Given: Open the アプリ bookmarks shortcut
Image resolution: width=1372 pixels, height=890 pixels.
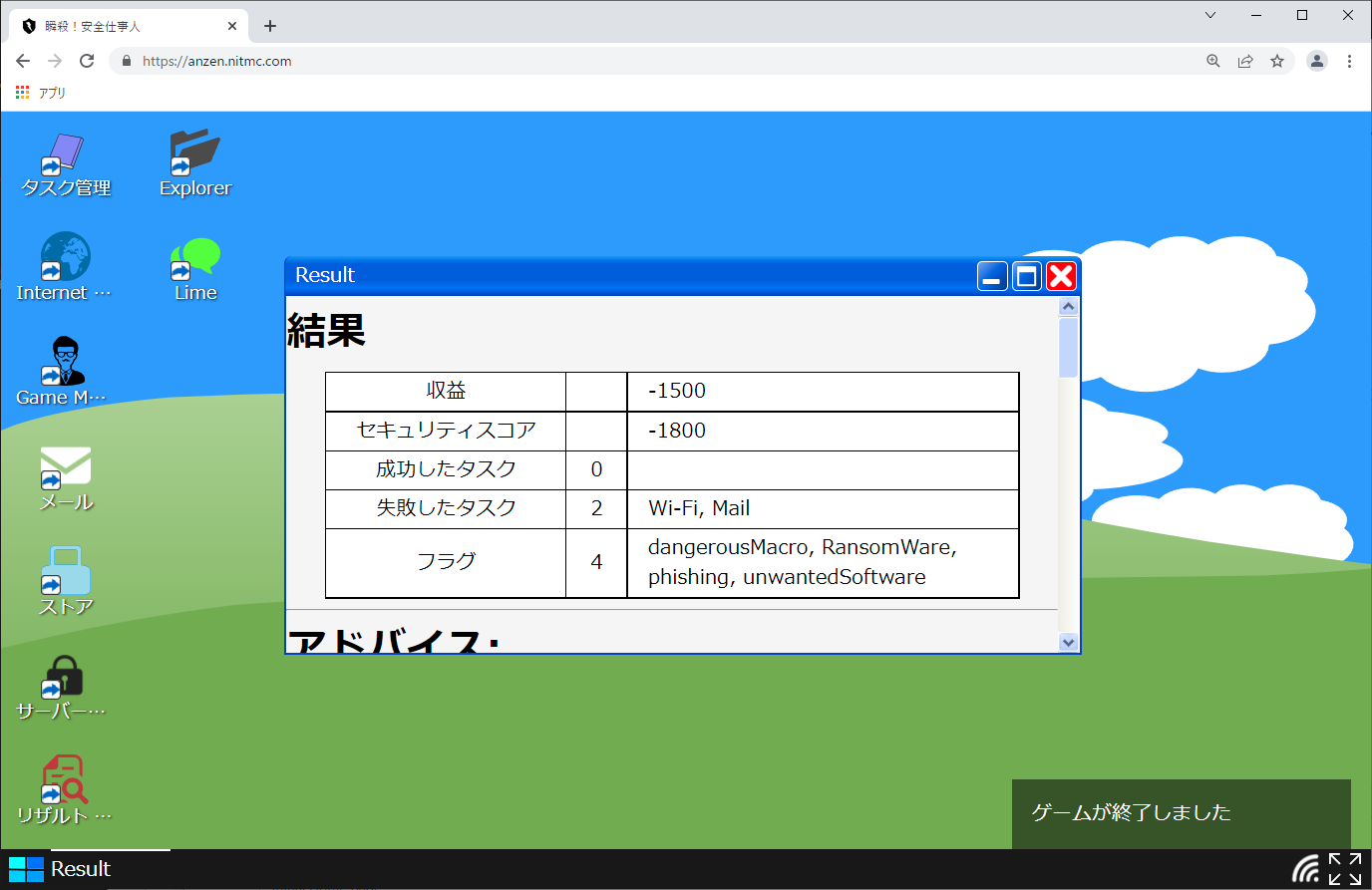Looking at the screenshot, I should coord(41,93).
